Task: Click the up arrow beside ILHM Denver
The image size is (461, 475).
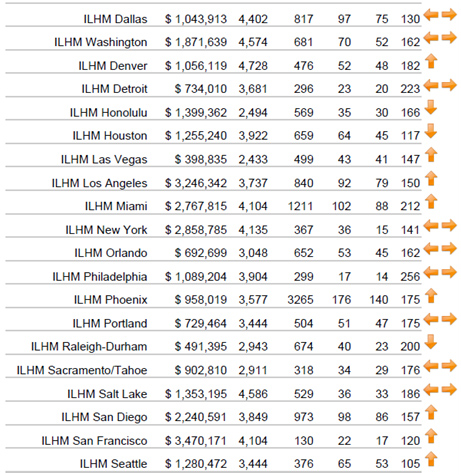Action: (x=431, y=62)
